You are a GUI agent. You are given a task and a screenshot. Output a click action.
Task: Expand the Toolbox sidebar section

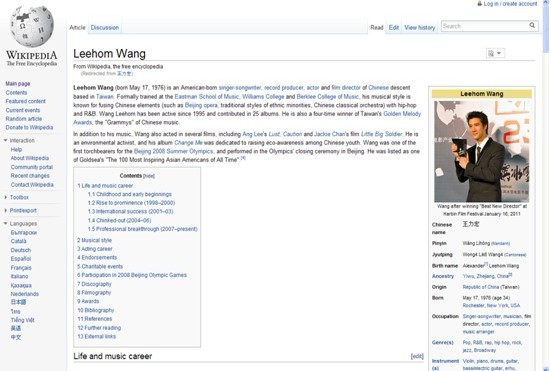pyautogui.click(x=6, y=197)
